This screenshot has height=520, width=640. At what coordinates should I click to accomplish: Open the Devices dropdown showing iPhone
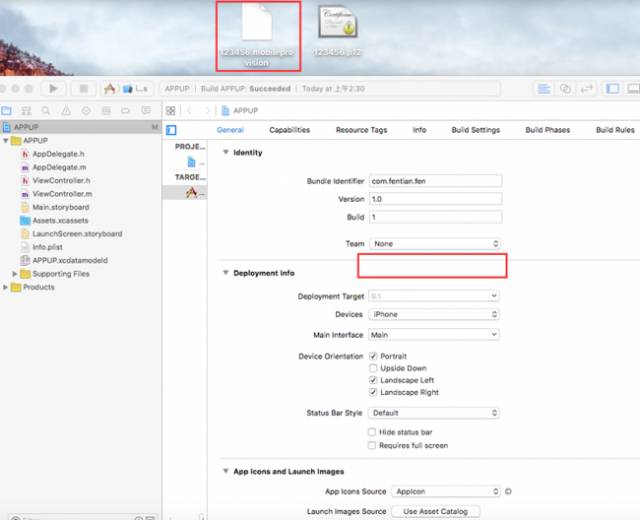[434, 314]
